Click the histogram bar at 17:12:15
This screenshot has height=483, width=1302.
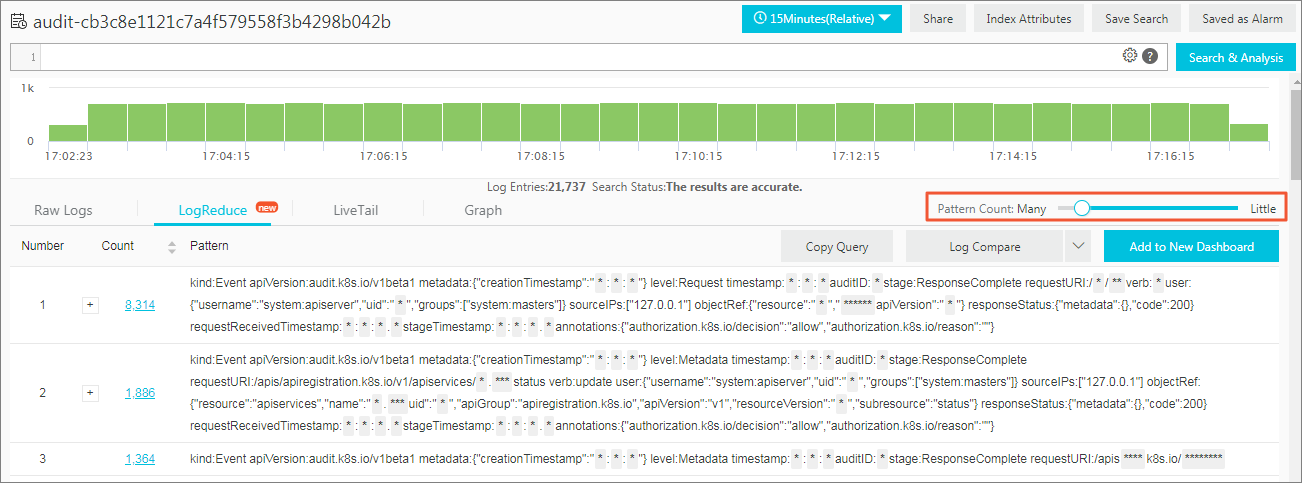point(856,122)
